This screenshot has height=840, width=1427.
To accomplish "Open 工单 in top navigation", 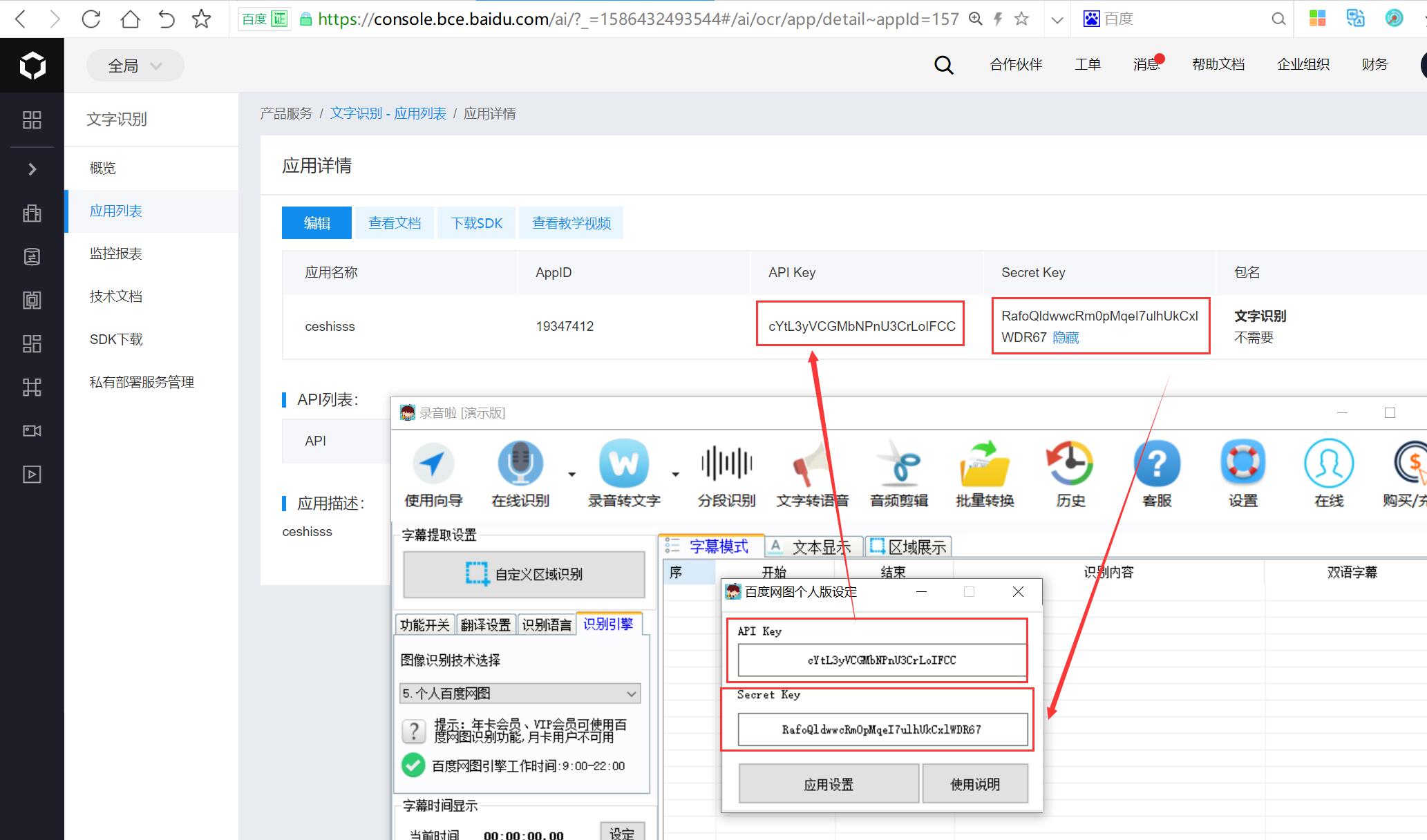I will tap(1088, 64).
